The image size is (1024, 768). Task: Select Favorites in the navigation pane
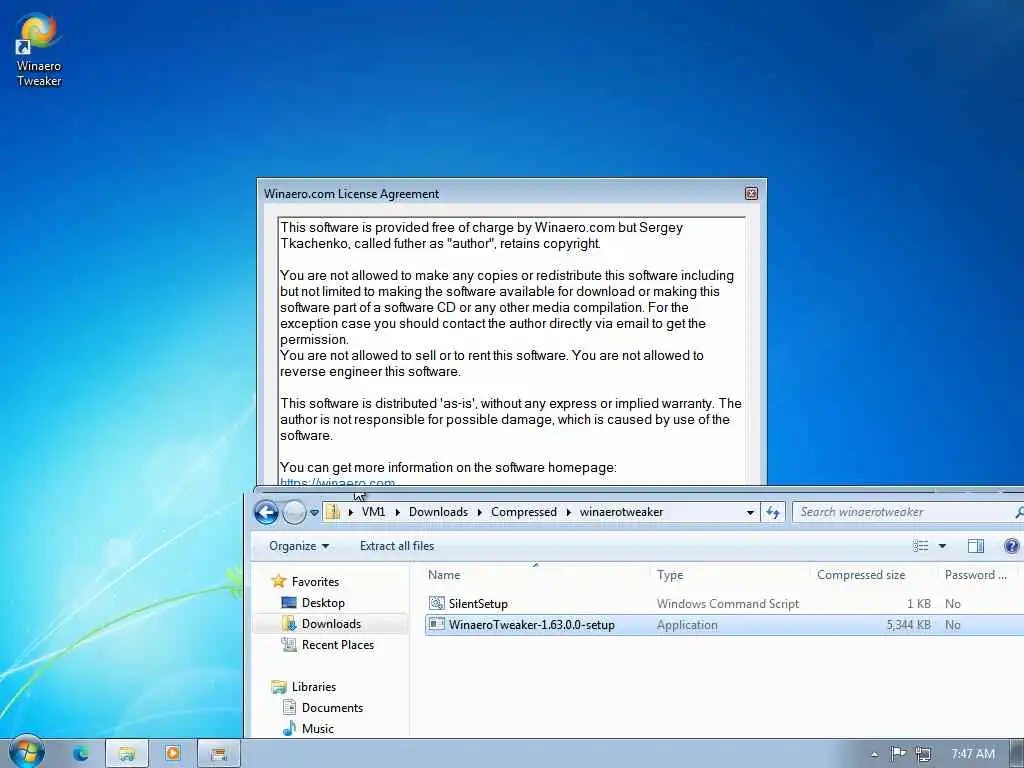(315, 581)
